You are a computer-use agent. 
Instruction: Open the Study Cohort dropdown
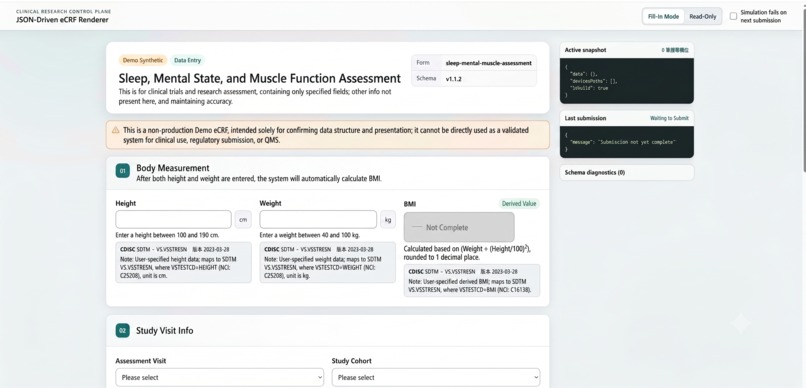436,377
